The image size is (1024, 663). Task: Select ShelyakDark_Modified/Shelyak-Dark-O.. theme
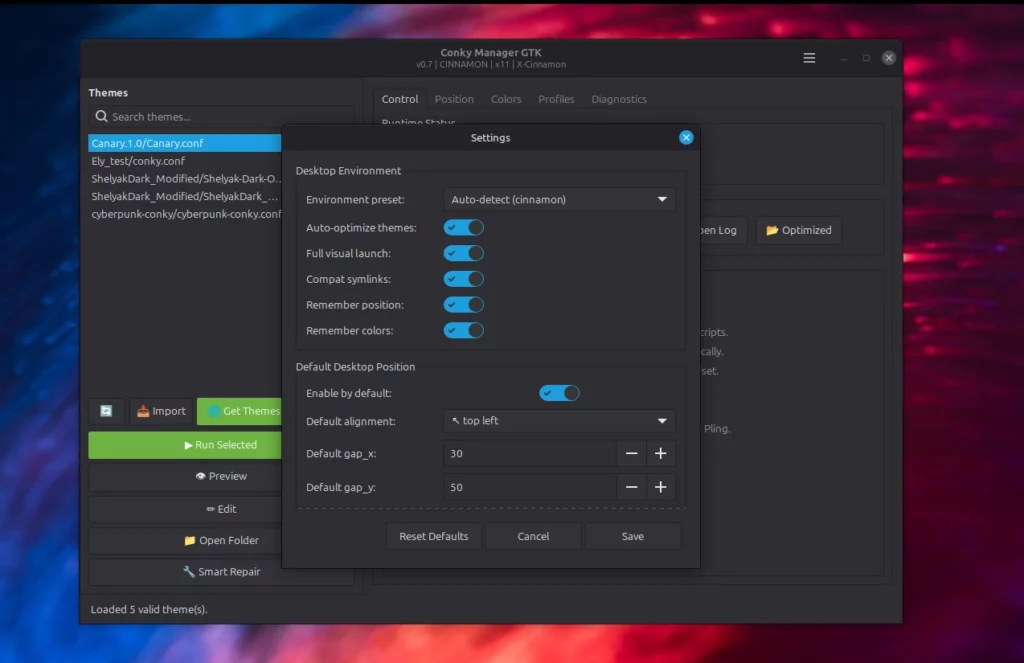[185, 178]
